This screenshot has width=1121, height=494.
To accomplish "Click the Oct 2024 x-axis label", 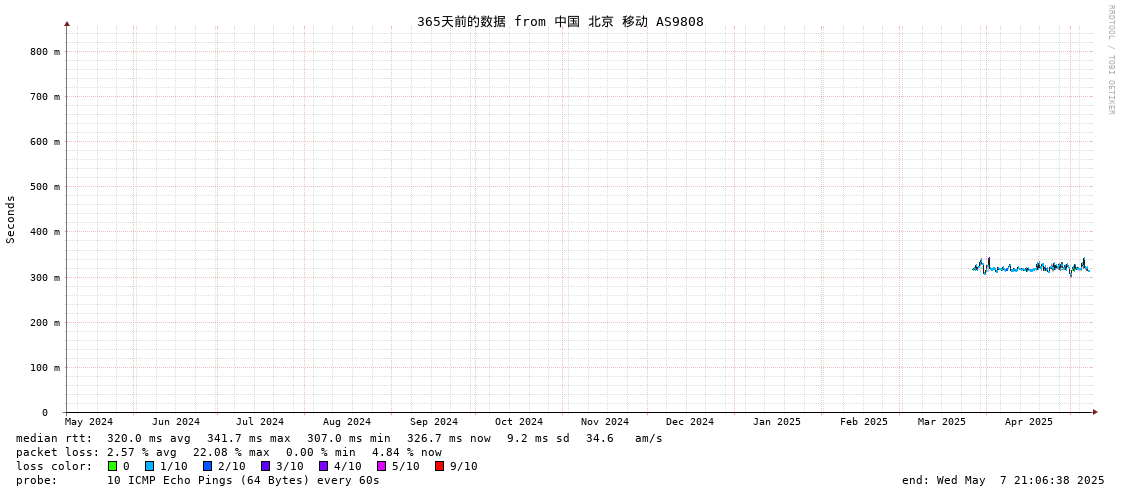I will [x=519, y=422].
